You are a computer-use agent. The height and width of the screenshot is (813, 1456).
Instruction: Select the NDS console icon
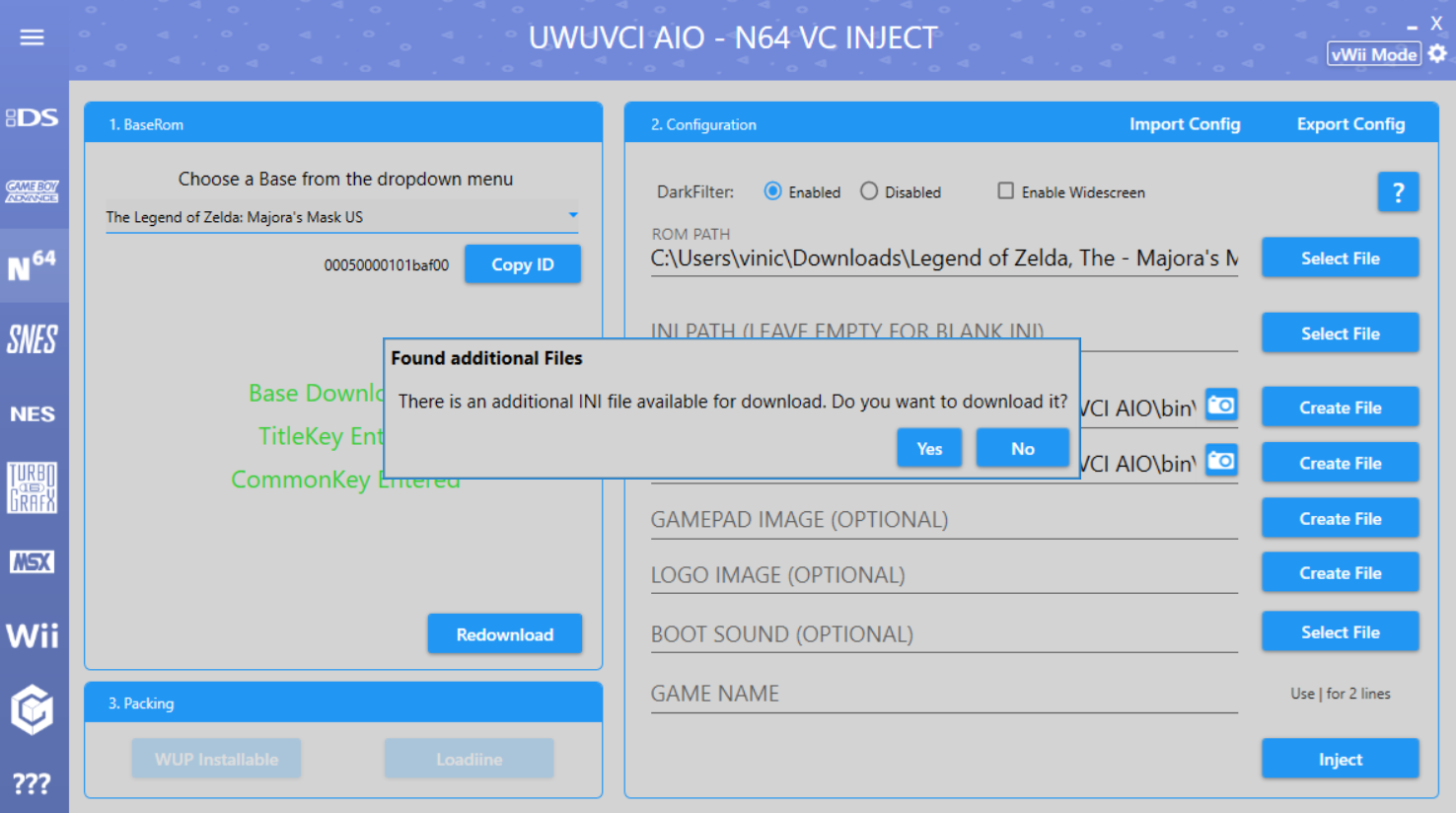(33, 118)
